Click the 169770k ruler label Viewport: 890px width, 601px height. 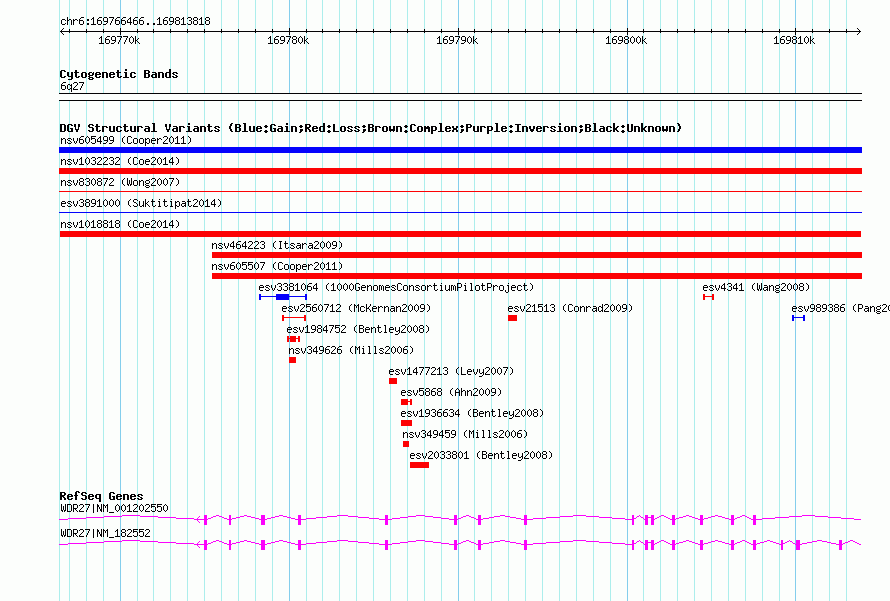coord(119,40)
